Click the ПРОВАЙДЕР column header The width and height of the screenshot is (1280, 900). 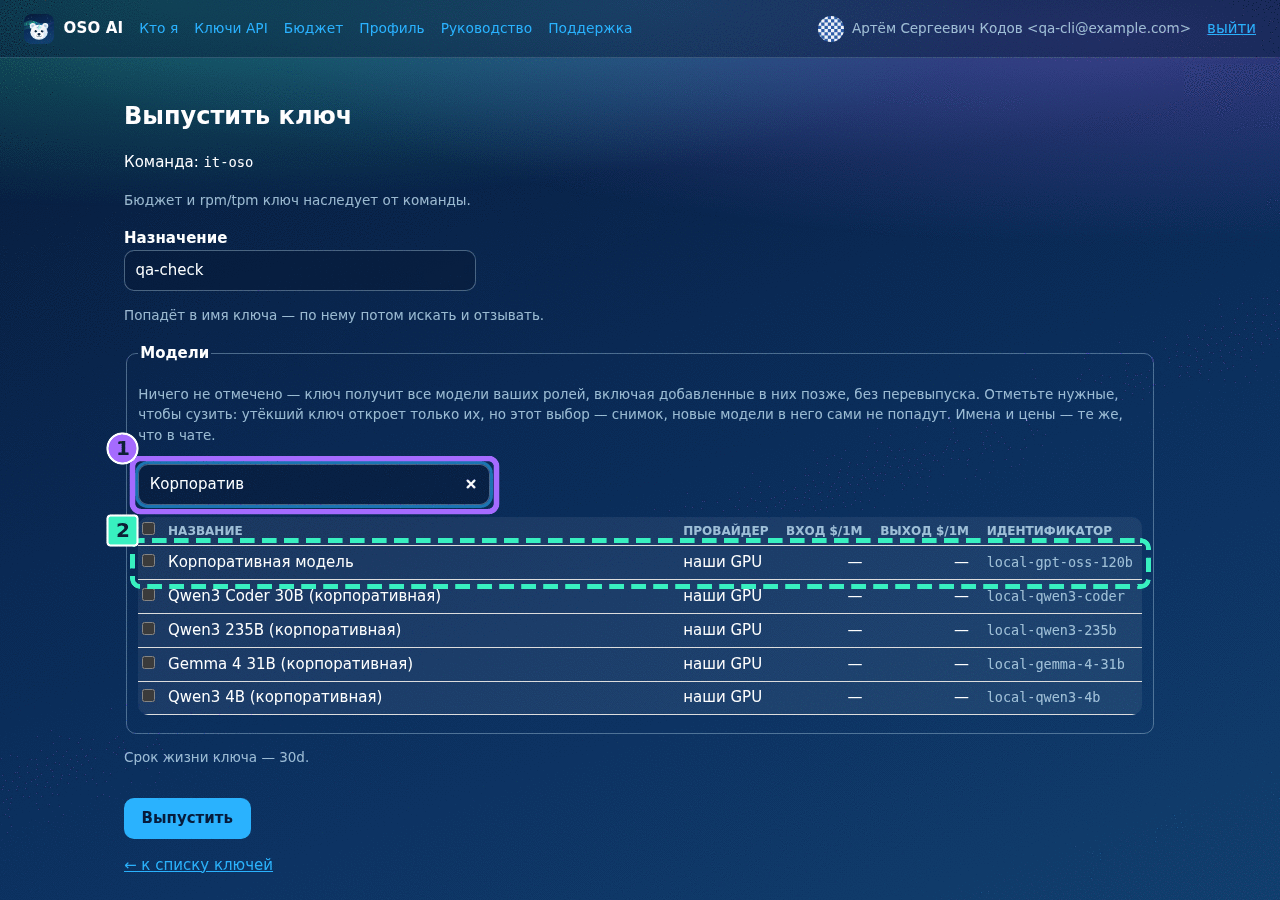point(726,531)
